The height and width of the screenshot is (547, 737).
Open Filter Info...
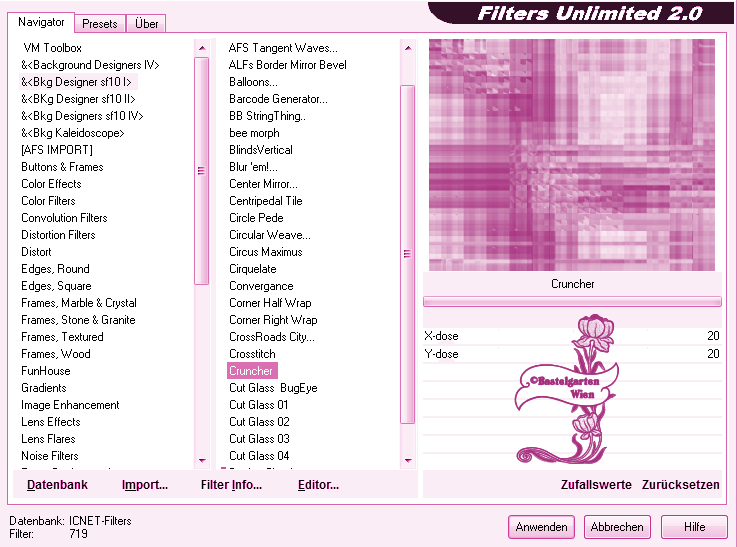(x=231, y=484)
